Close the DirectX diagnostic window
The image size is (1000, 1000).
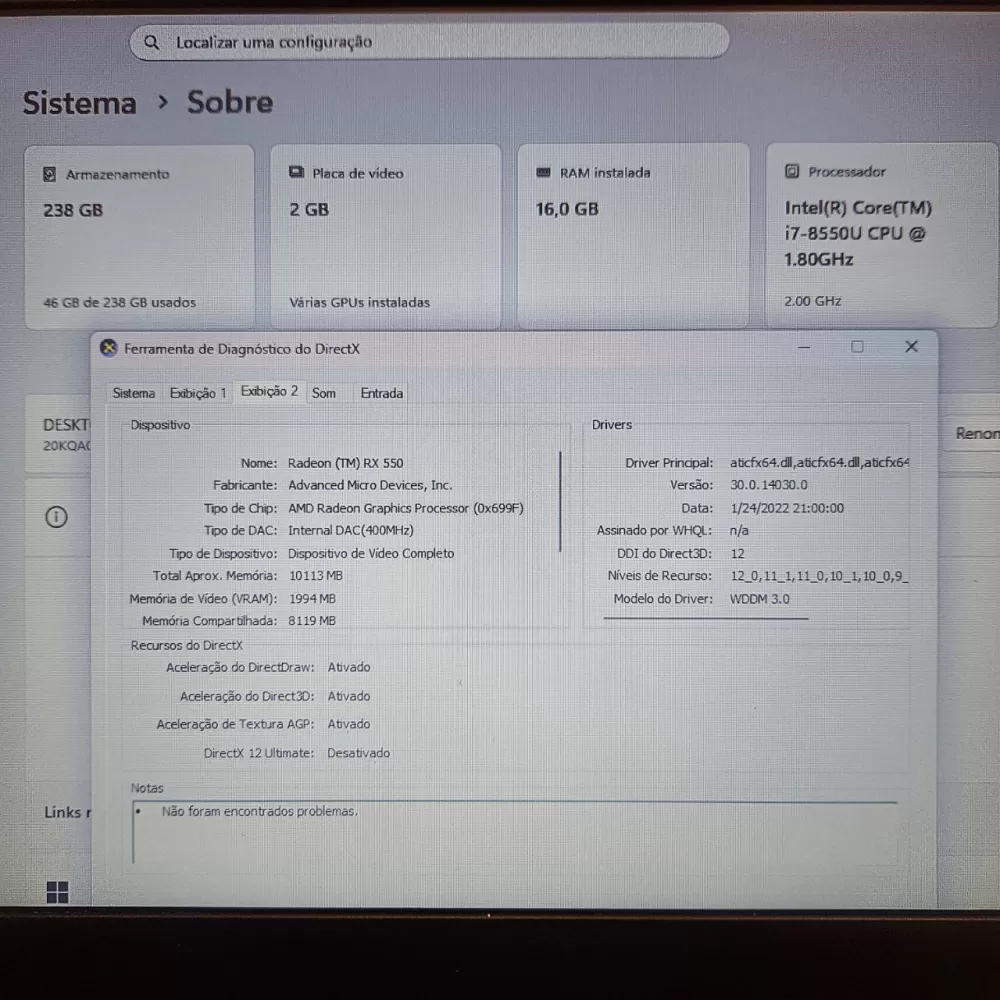click(911, 346)
